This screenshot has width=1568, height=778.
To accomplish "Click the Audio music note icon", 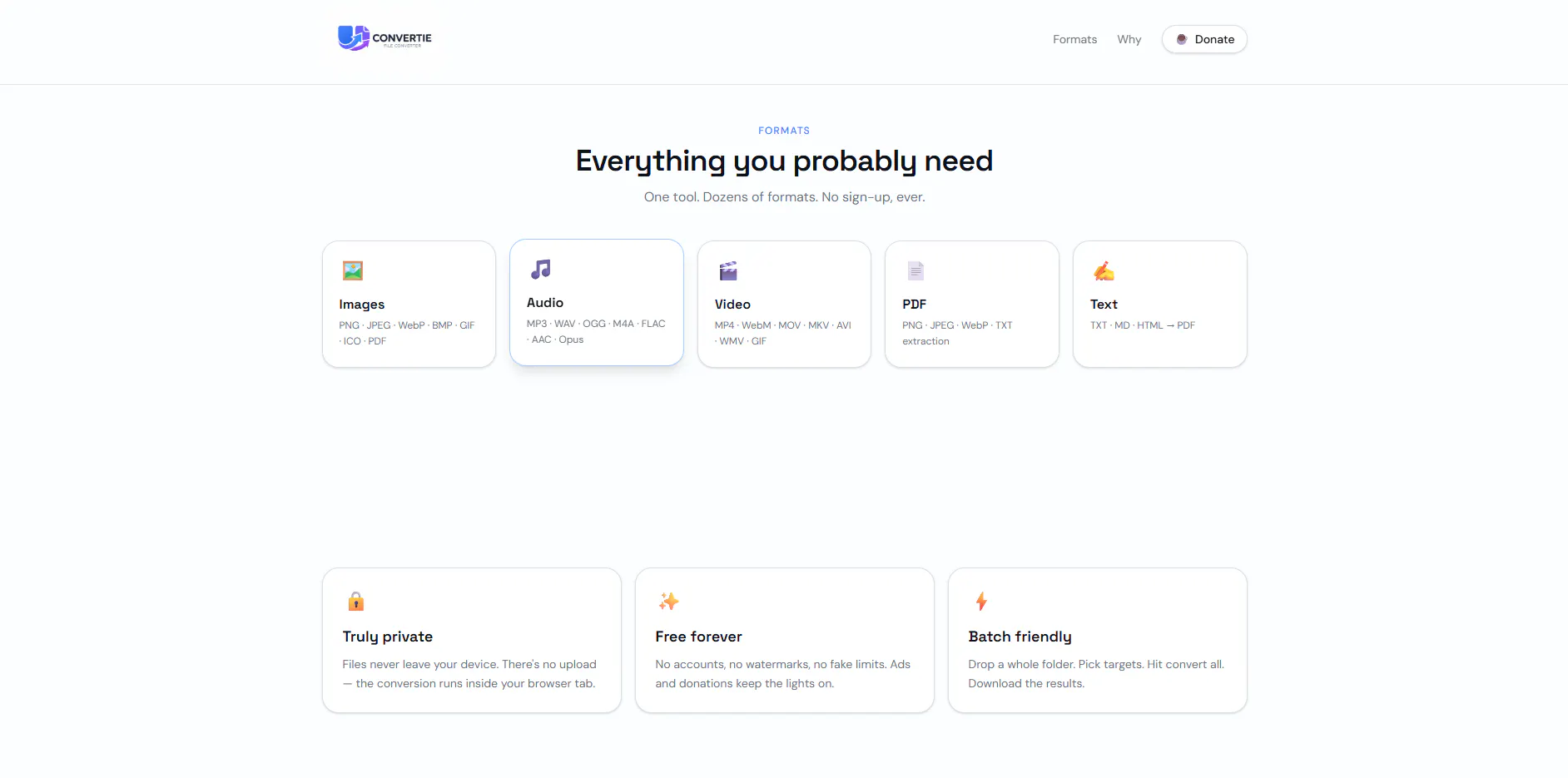I will (541, 269).
